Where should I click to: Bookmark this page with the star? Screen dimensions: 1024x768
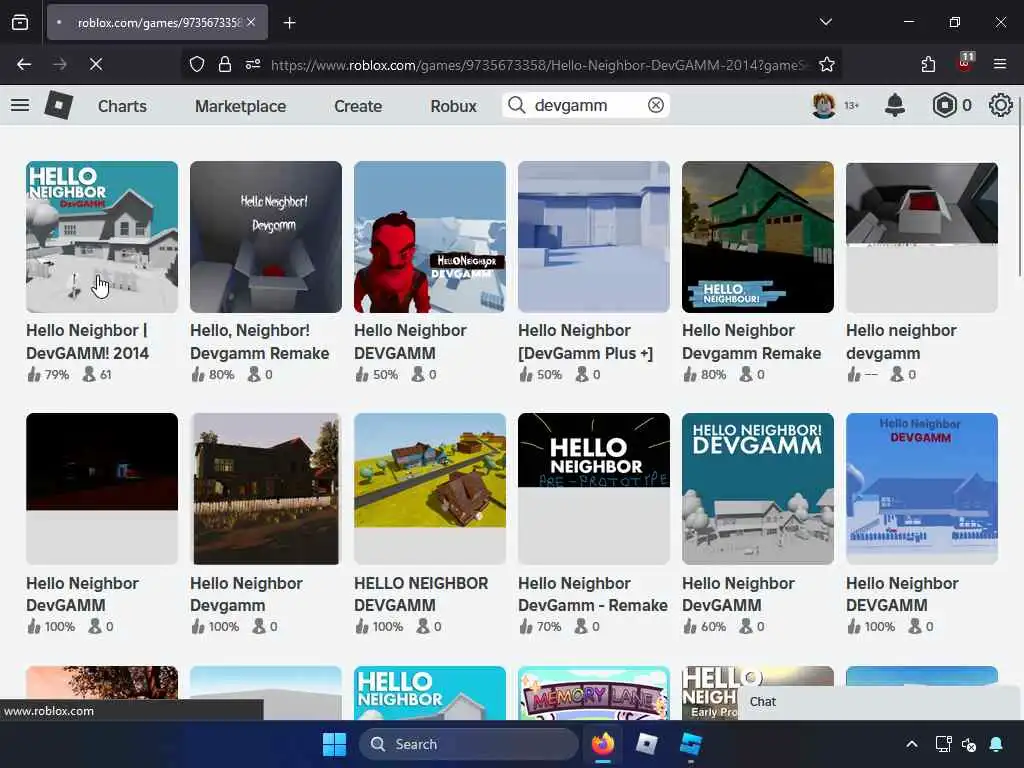pos(827,64)
